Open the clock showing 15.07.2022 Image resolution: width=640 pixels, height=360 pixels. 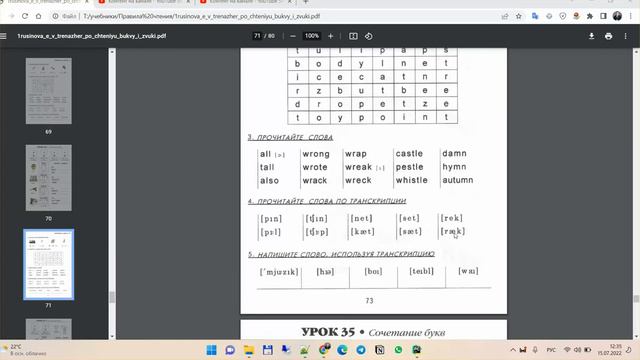(609, 350)
